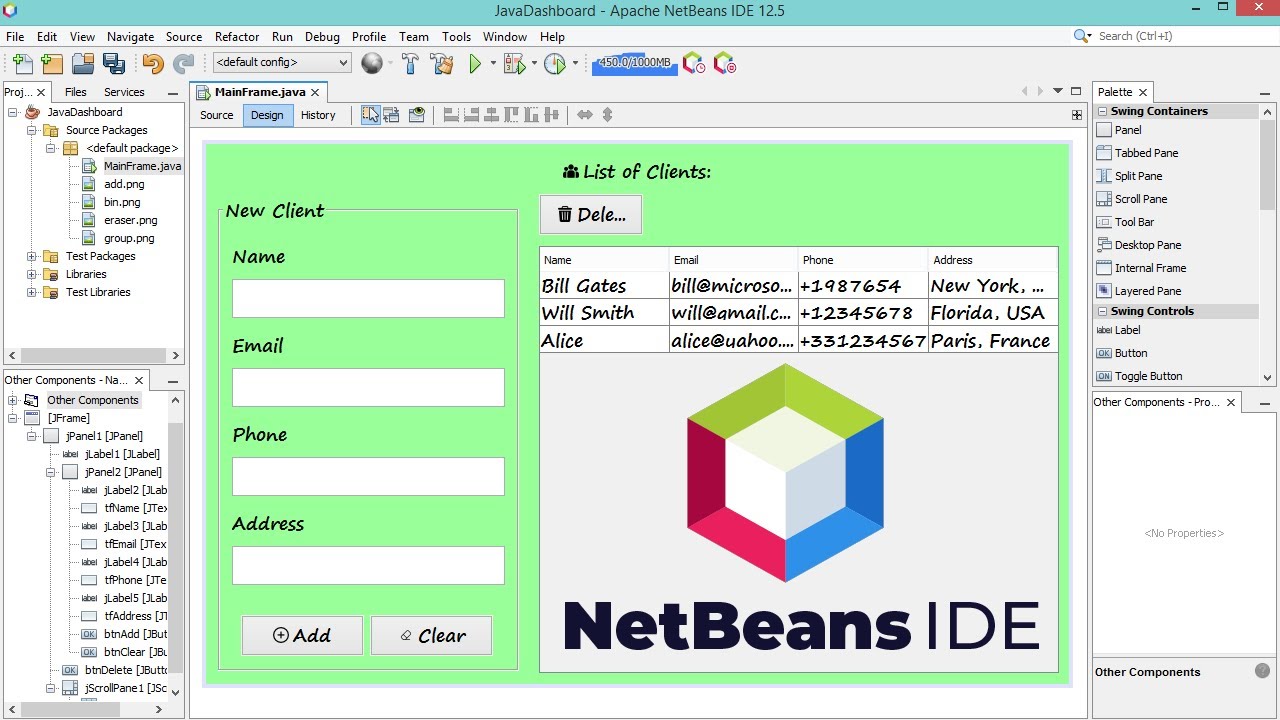The height and width of the screenshot is (720, 1280).
Task: Collapse the jPanel2 node in Navigator
Action: pyautogui.click(x=50, y=472)
